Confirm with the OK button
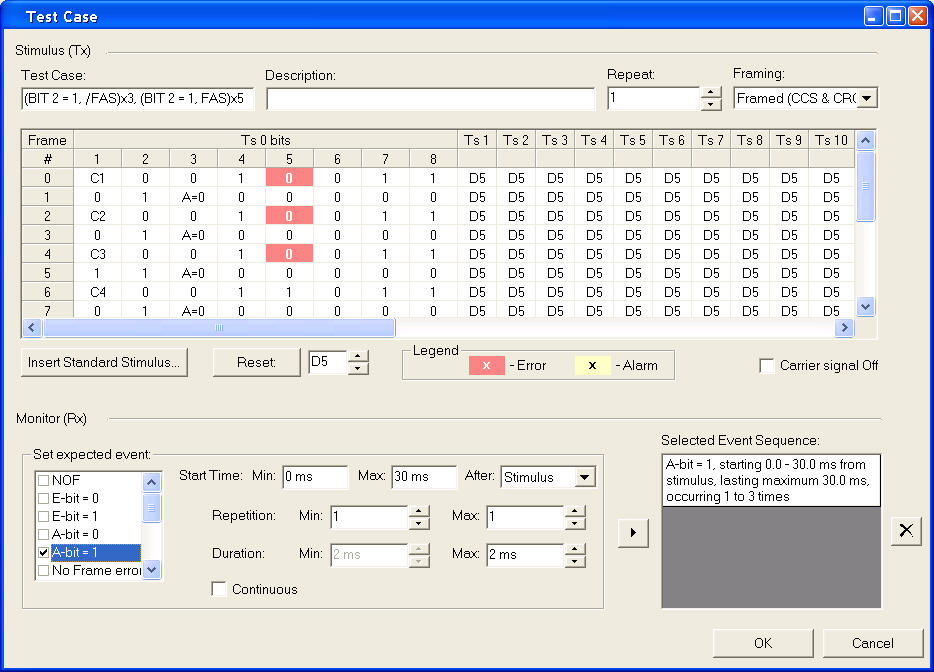This screenshot has height=672, width=934. tap(763, 643)
